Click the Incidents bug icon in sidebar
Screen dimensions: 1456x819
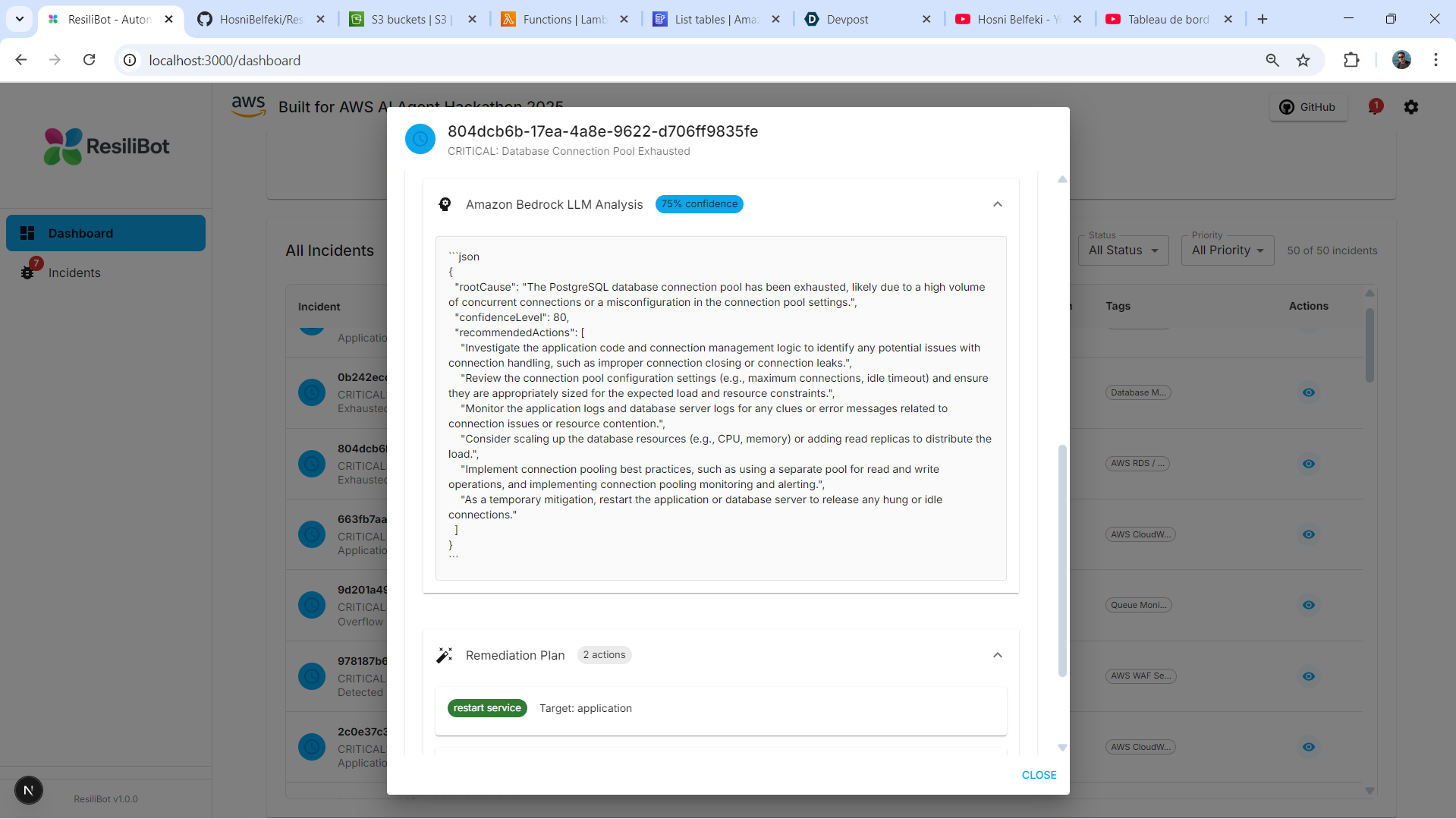(x=28, y=272)
